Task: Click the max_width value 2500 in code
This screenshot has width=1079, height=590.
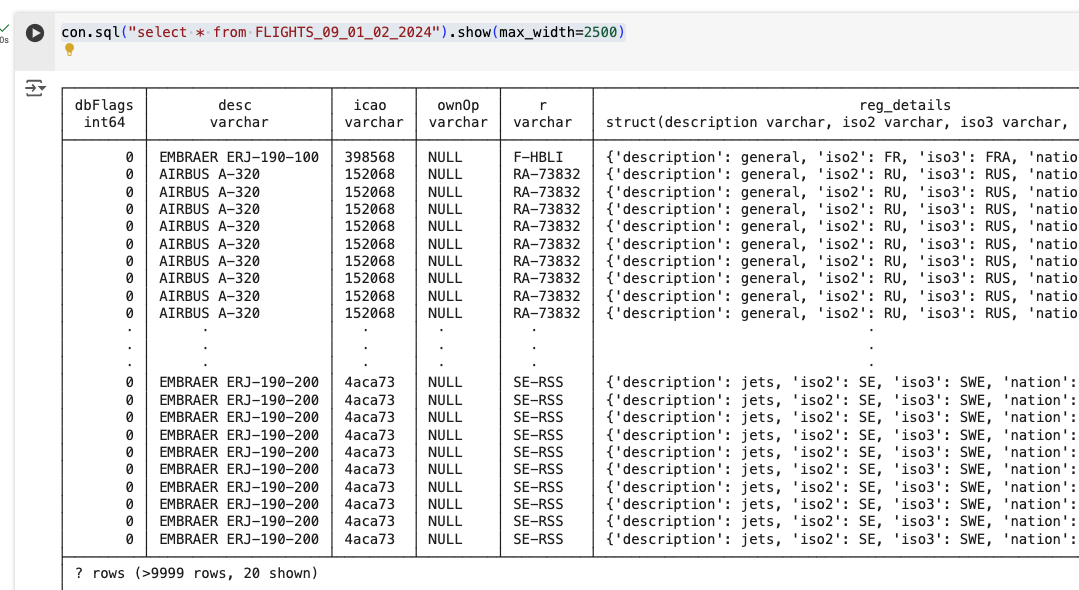Action: click(601, 32)
